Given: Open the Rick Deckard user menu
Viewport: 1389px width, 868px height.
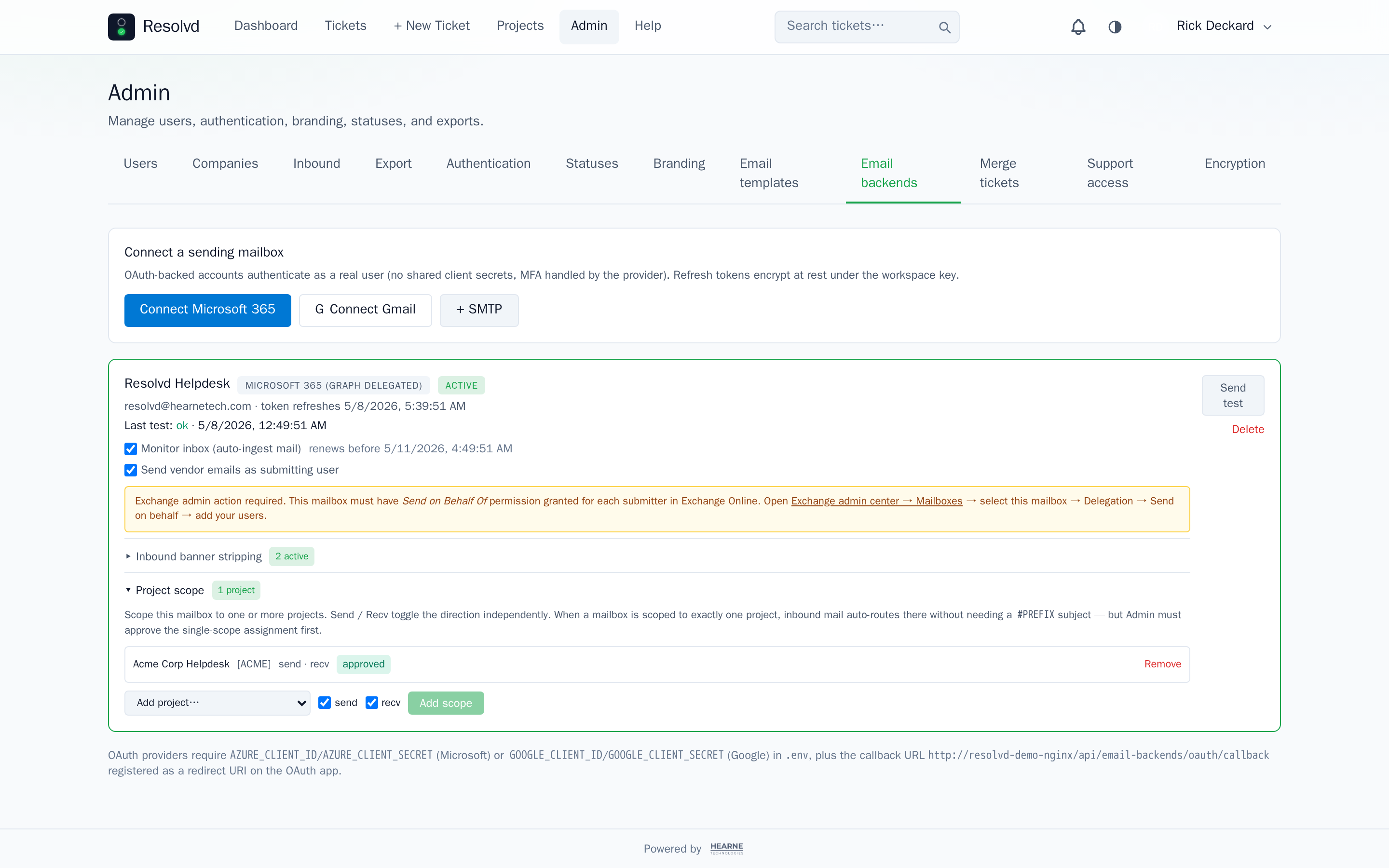Looking at the screenshot, I should click(x=1224, y=27).
